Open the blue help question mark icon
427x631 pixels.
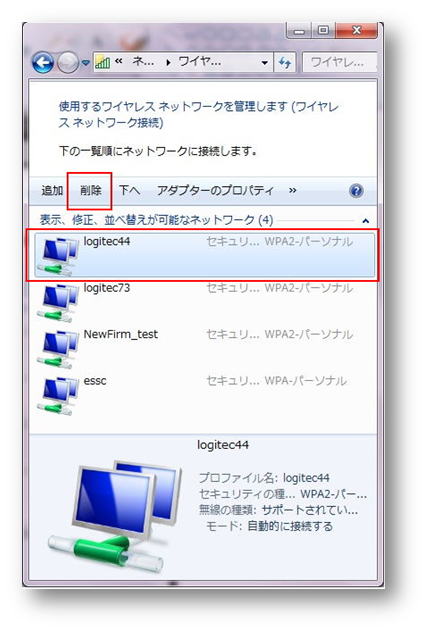tap(356, 190)
